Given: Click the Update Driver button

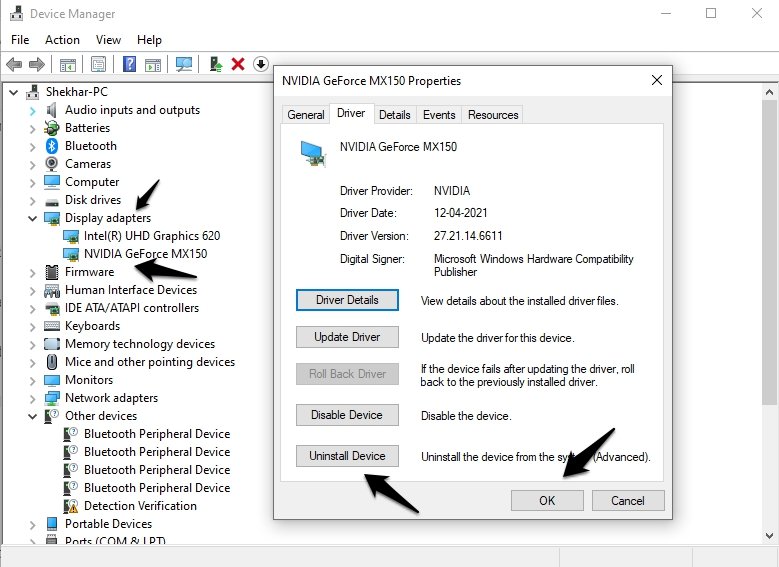Looking at the screenshot, I should (x=347, y=337).
